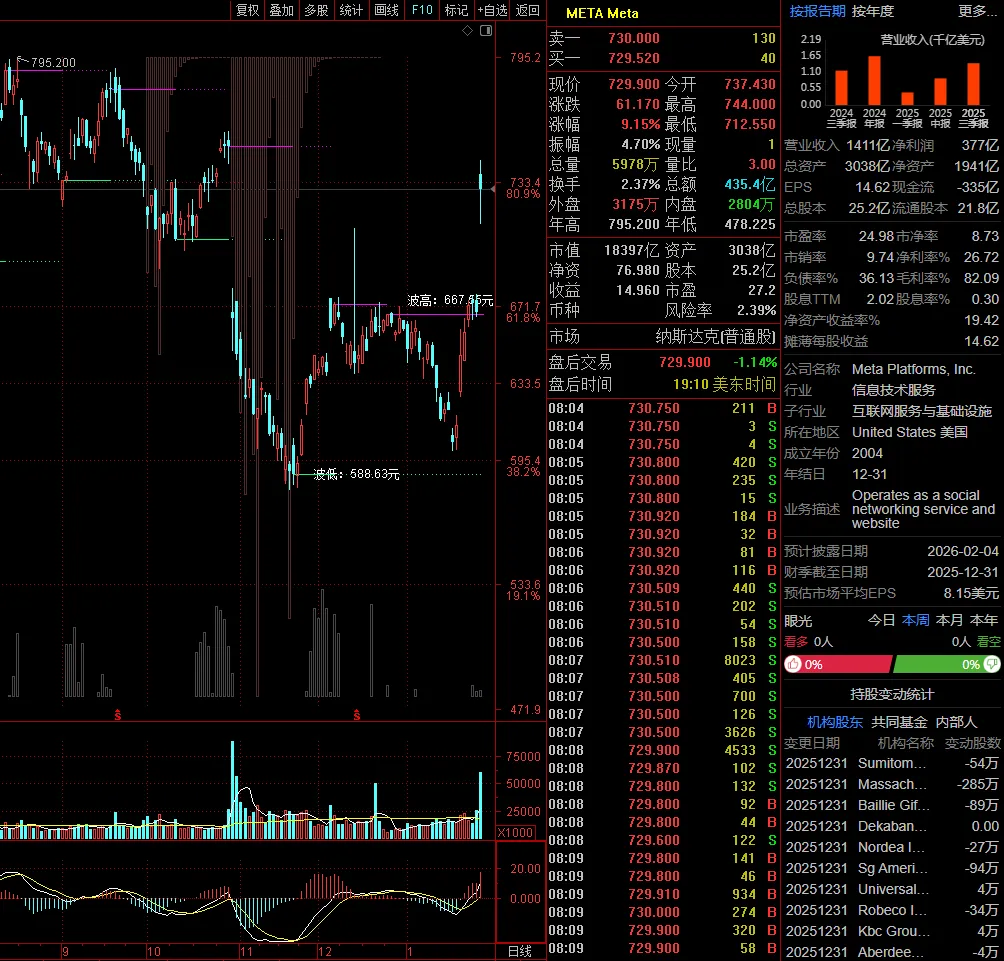Click 返回 to go back
The height and width of the screenshot is (961, 1004).
[x=528, y=10]
